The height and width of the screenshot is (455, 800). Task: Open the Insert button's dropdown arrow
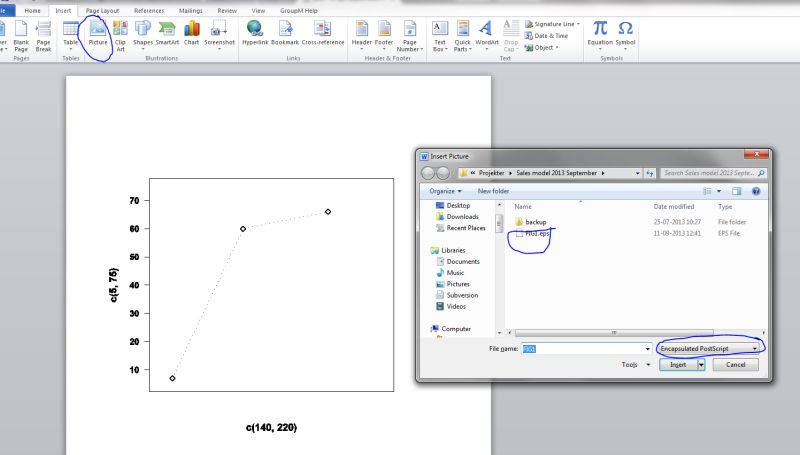[x=701, y=365]
